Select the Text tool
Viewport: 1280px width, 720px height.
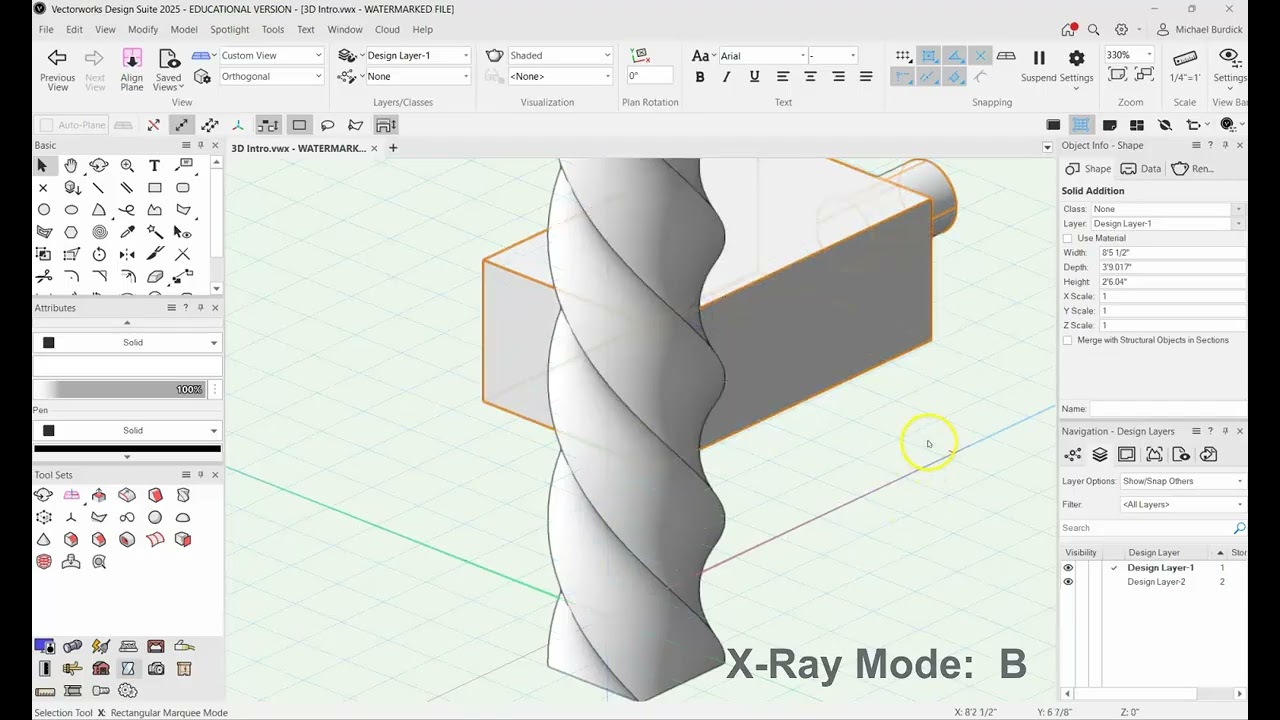(154, 166)
